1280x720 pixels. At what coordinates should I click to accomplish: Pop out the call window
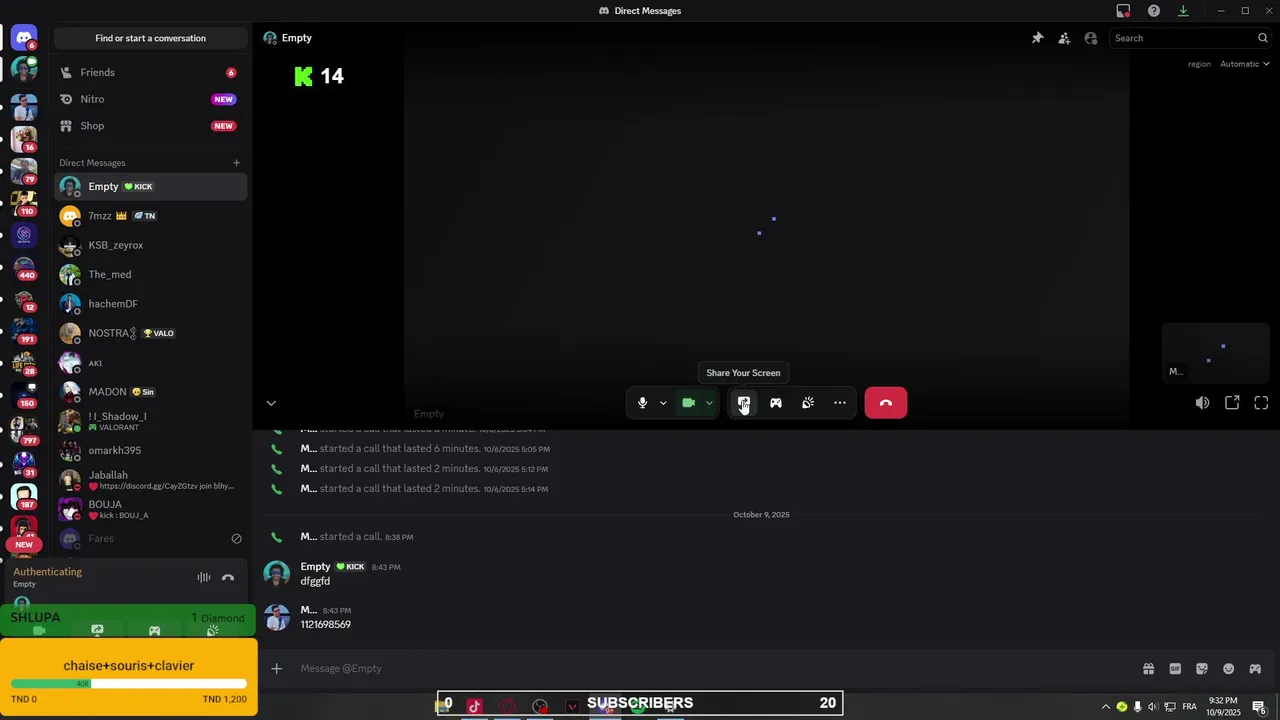(1232, 403)
